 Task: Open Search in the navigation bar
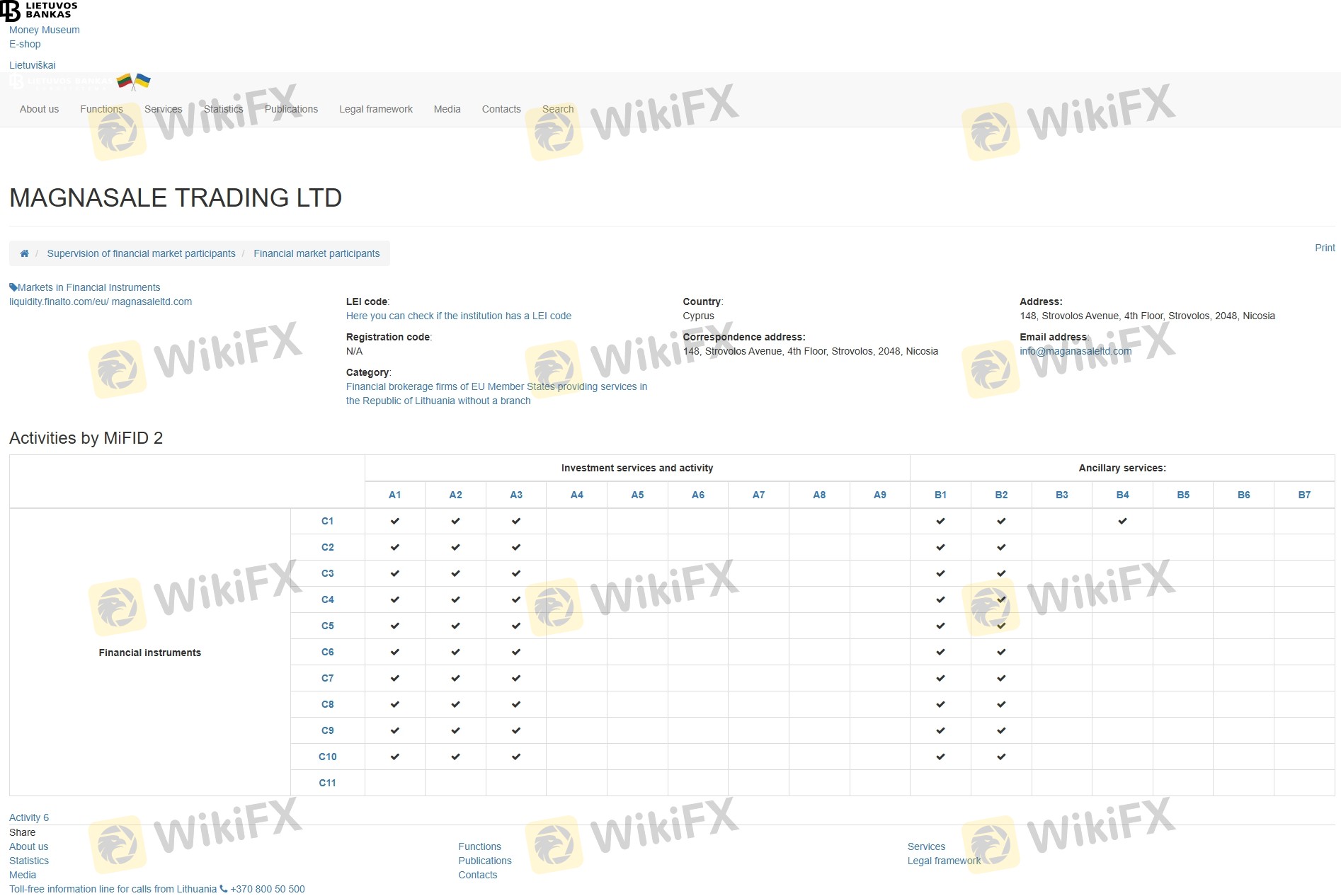[558, 109]
